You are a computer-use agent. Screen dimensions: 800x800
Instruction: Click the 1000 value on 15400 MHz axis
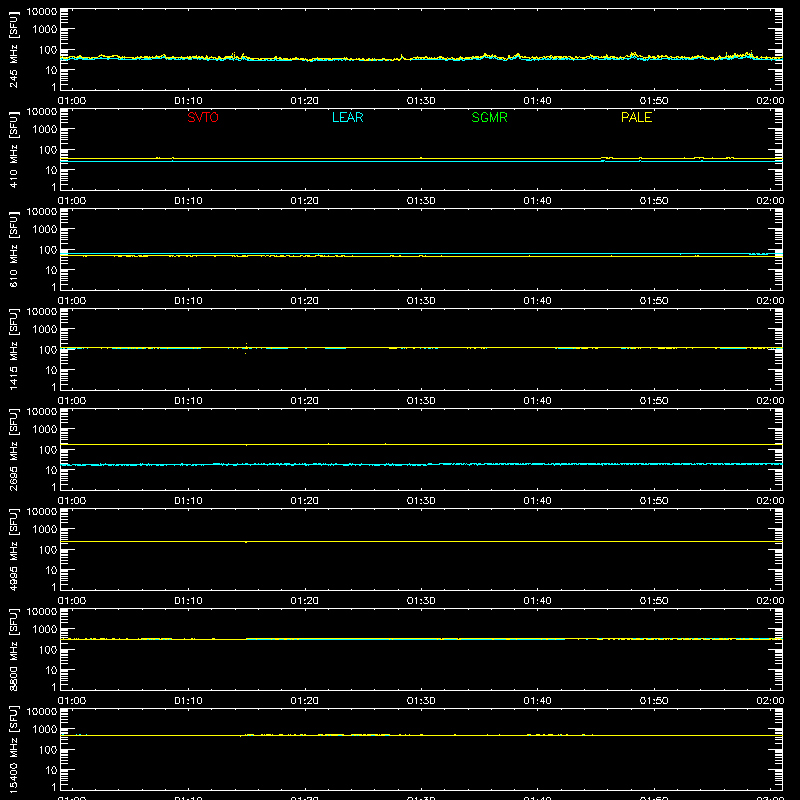click(x=45, y=730)
